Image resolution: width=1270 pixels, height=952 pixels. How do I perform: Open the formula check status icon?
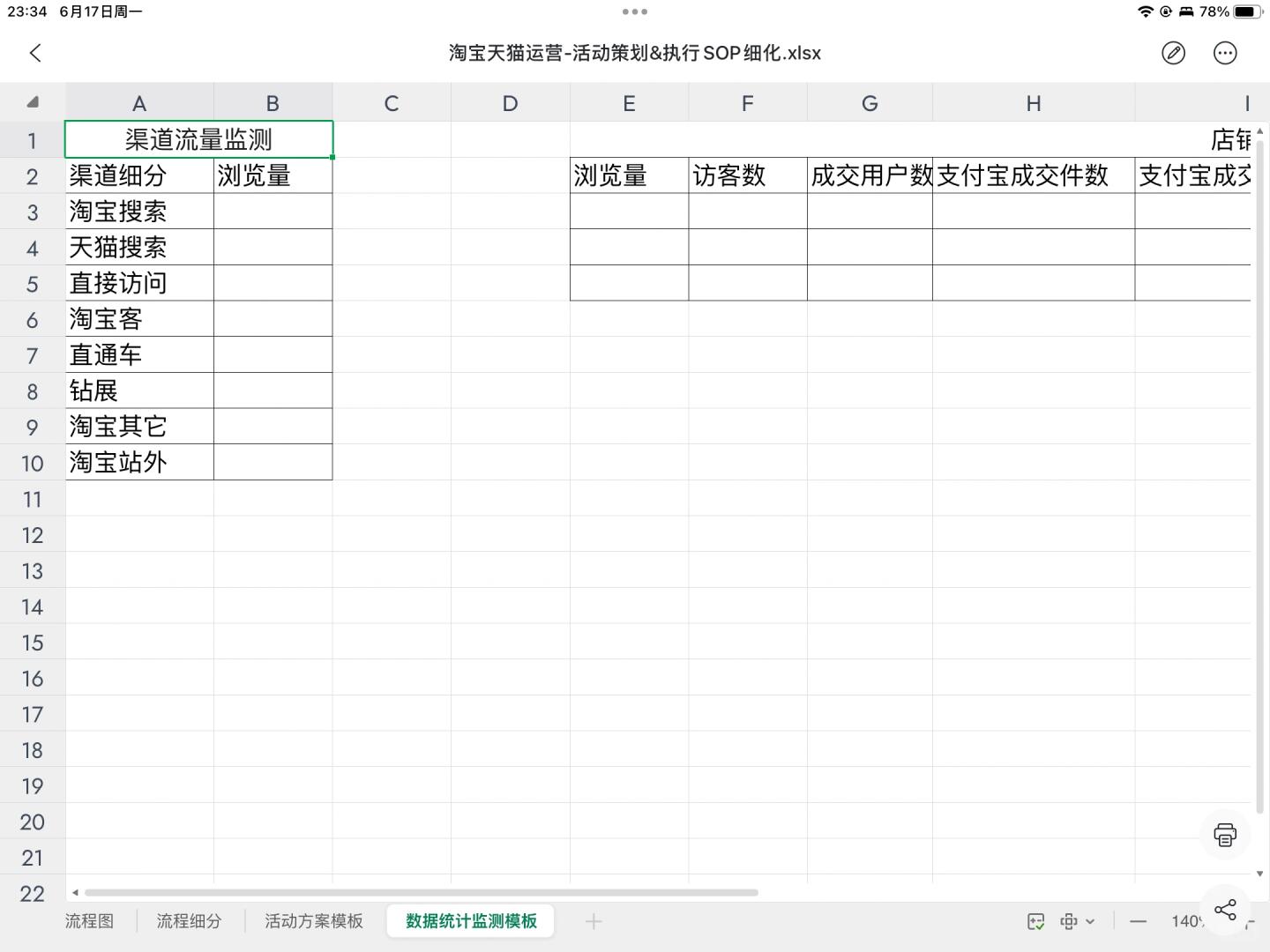pyautogui.click(x=1036, y=921)
